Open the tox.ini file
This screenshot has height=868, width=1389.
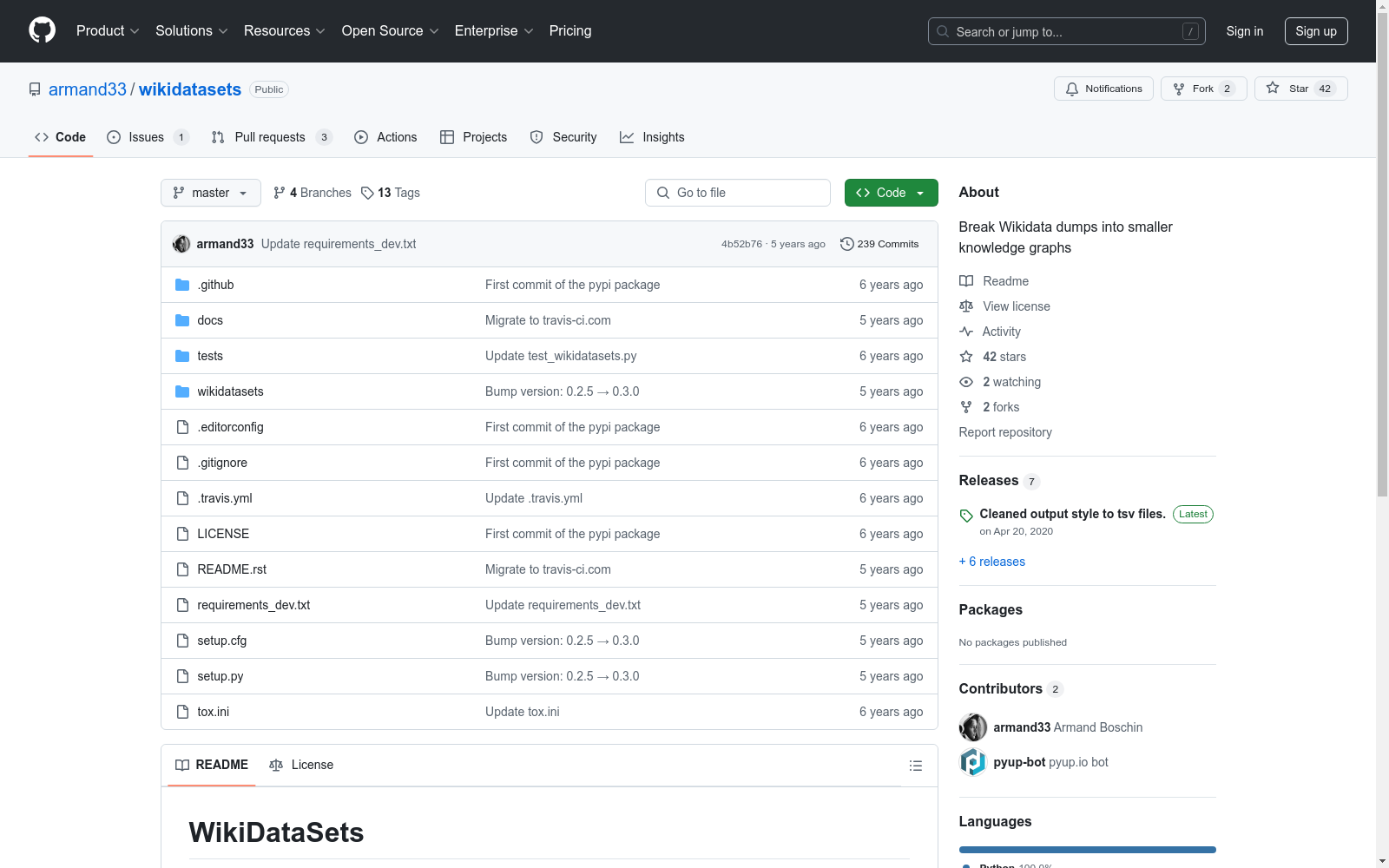214,712
